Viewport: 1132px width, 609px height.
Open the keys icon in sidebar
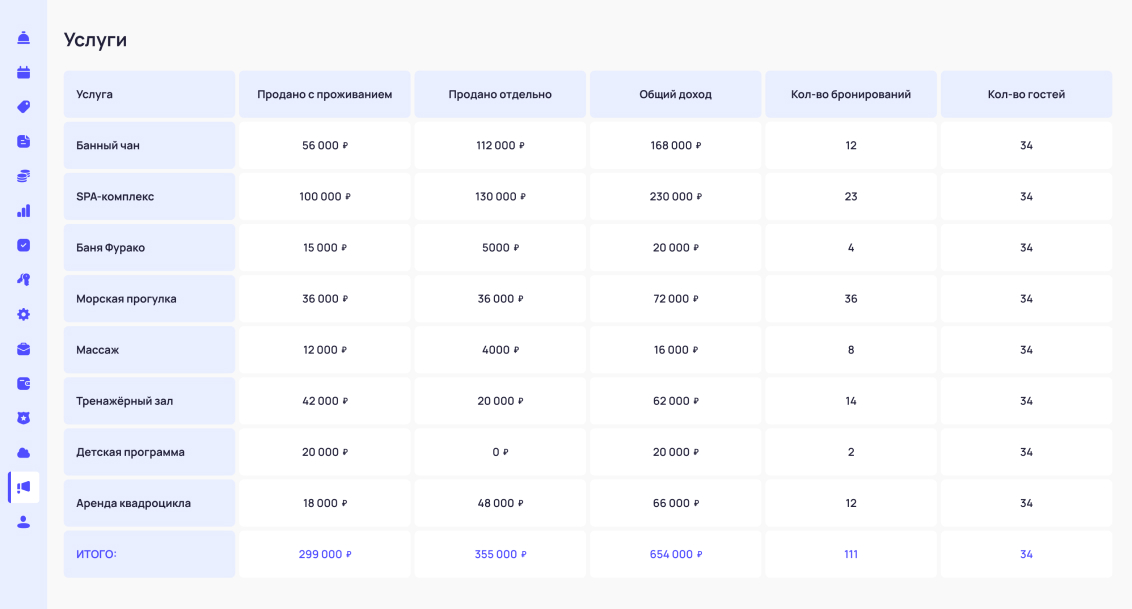[23, 280]
